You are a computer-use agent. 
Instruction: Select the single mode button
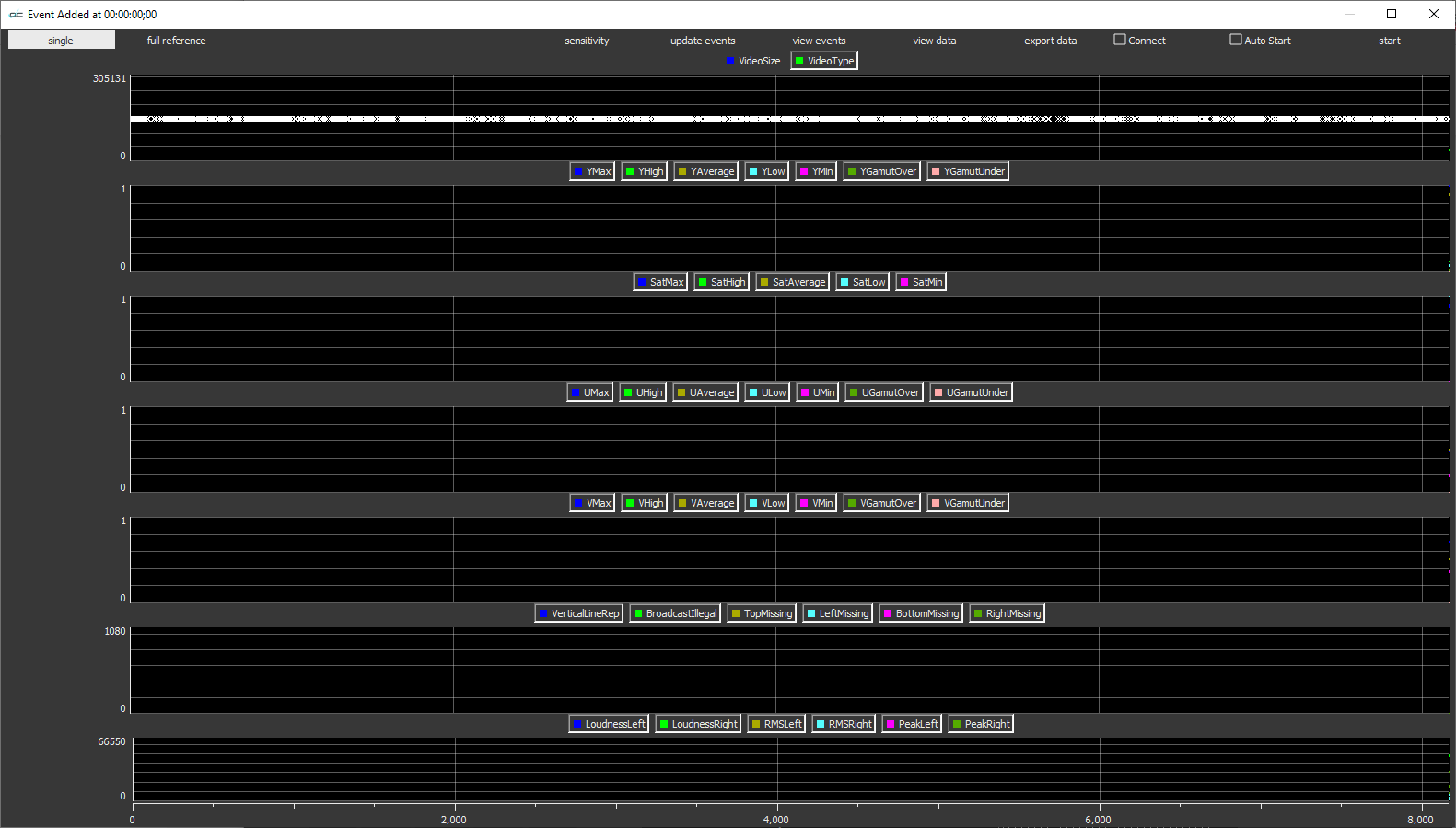tap(61, 40)
